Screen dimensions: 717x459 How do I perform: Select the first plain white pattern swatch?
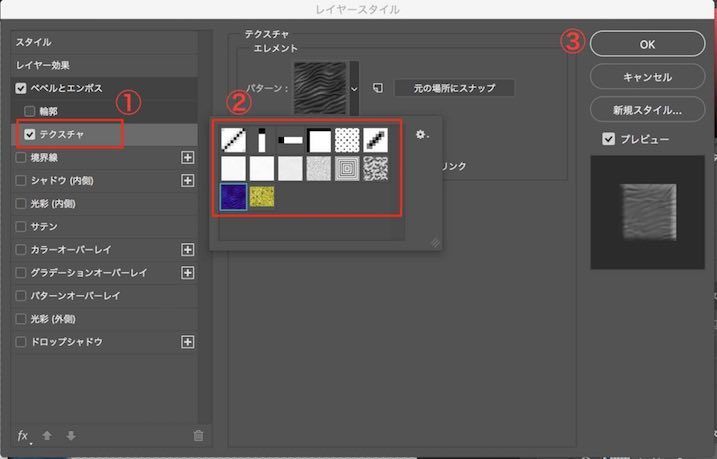(233, 168)
